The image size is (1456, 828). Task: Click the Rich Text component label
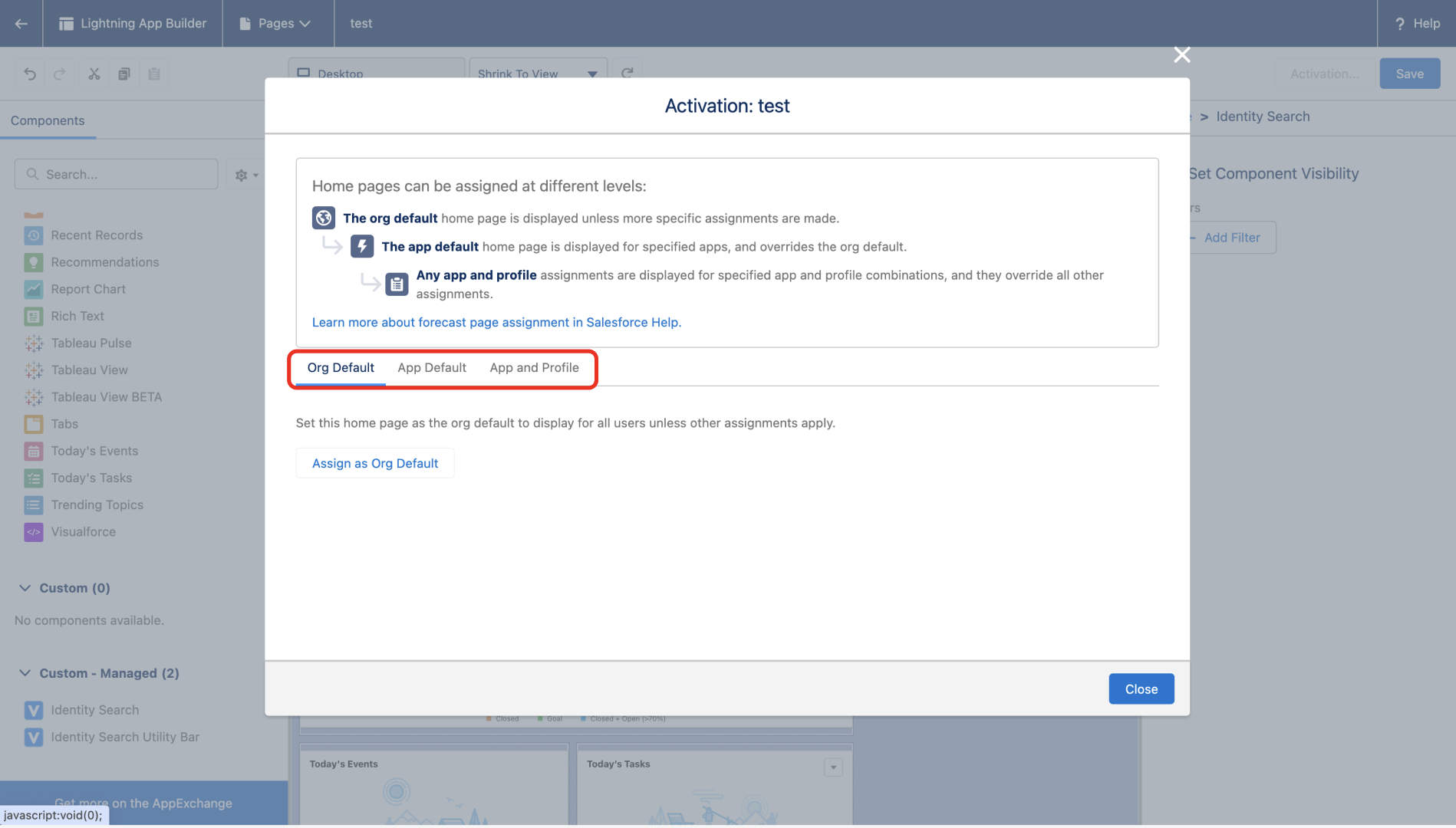click(x=77, y=316)
